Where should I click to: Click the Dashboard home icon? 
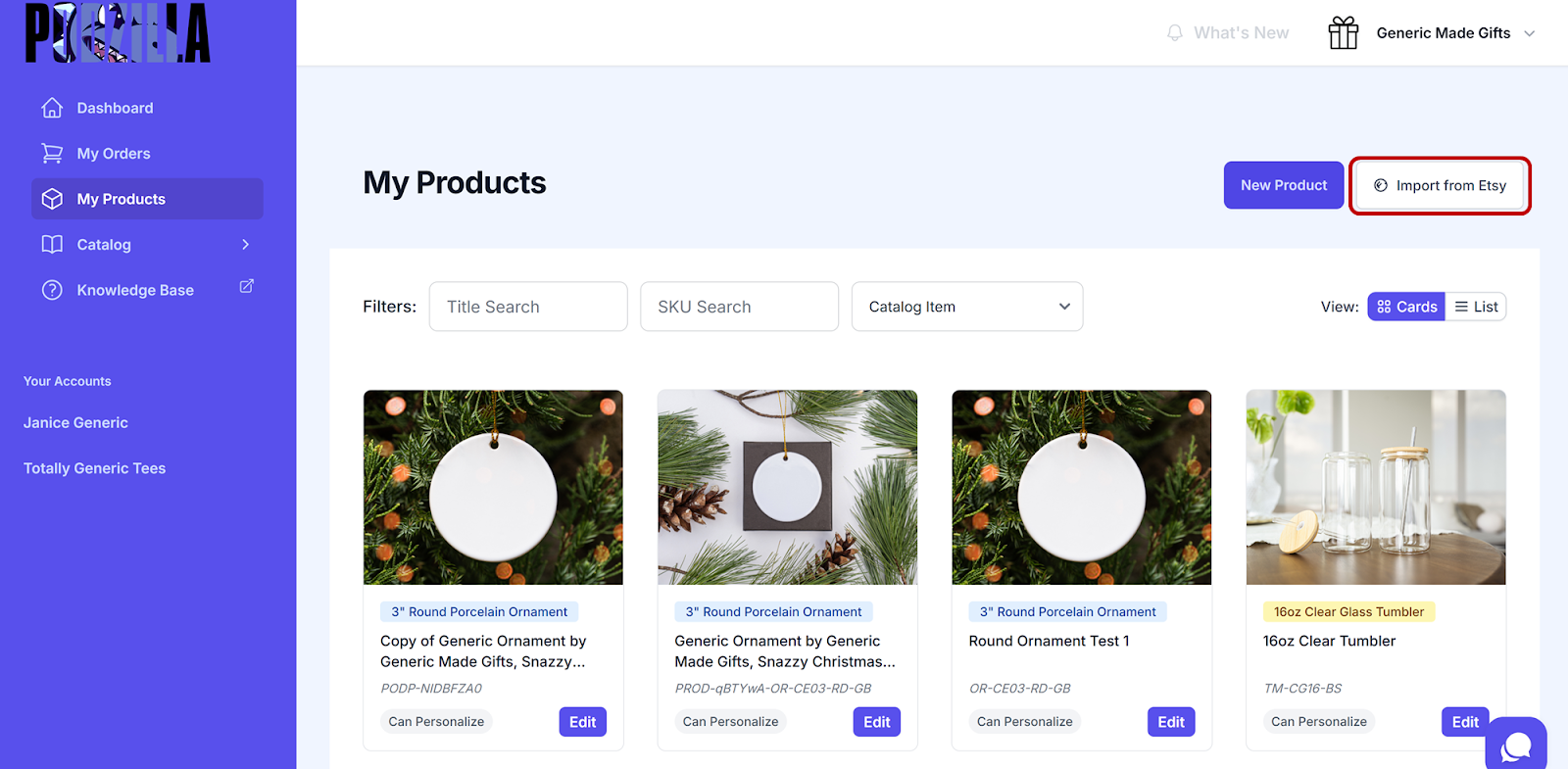coord(52,108)
